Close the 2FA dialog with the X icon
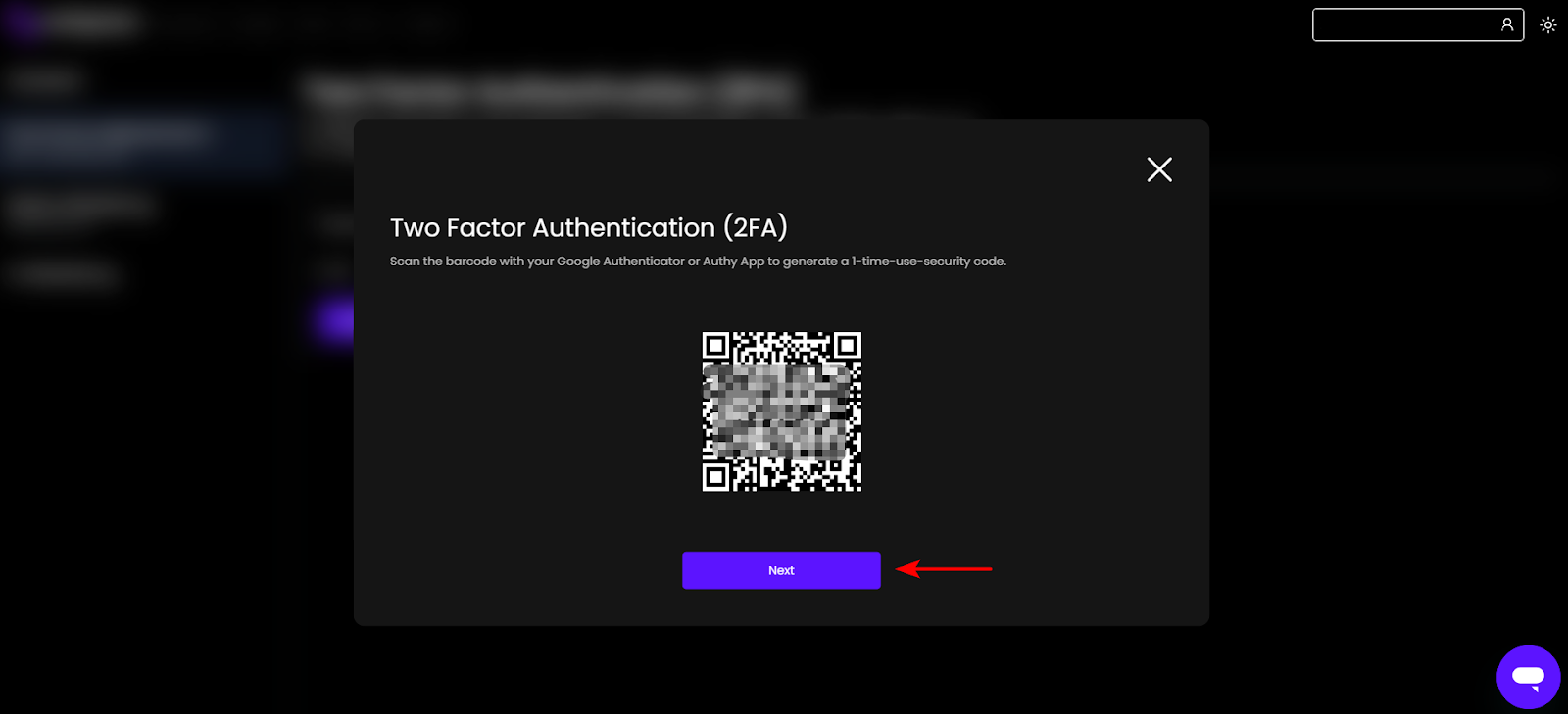This screenshot has width=1568, height=714. tap(1159, 169)
